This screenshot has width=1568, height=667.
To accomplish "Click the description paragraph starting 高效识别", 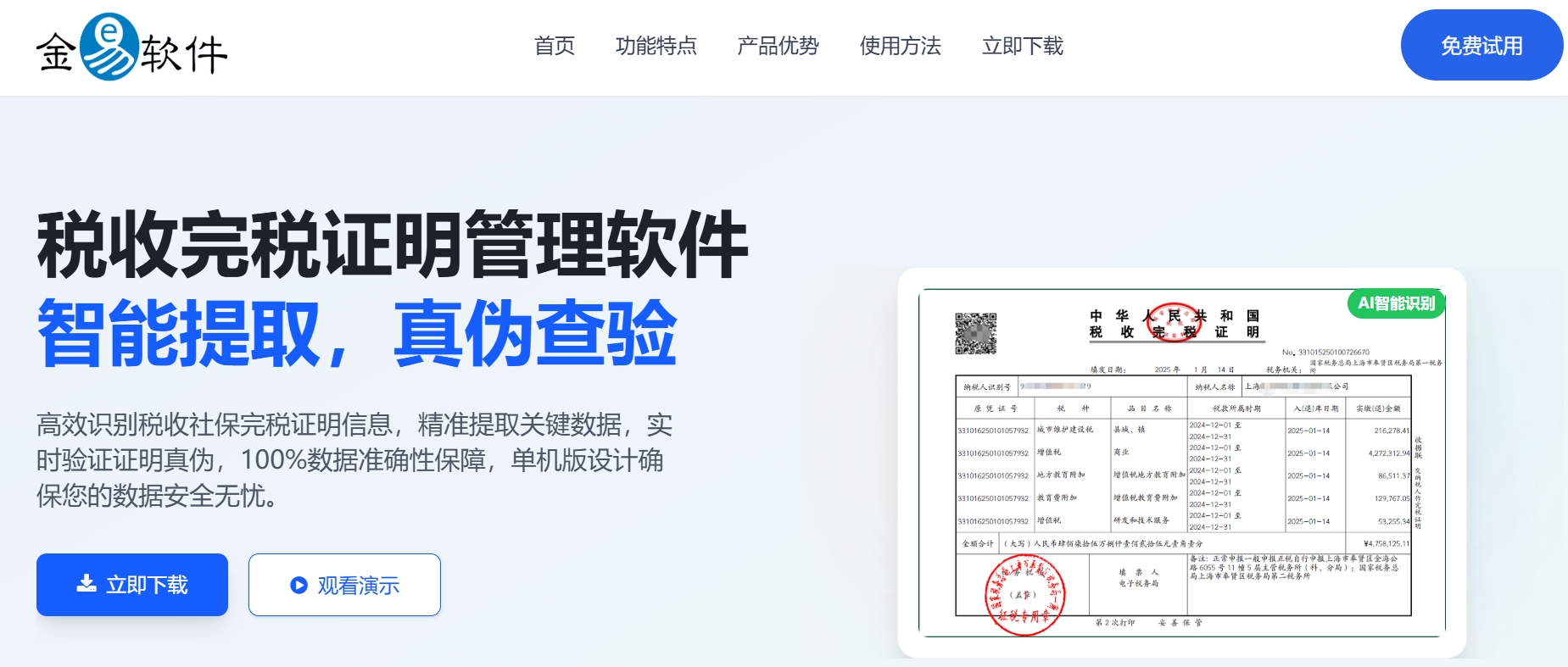I will pos(354,460).
